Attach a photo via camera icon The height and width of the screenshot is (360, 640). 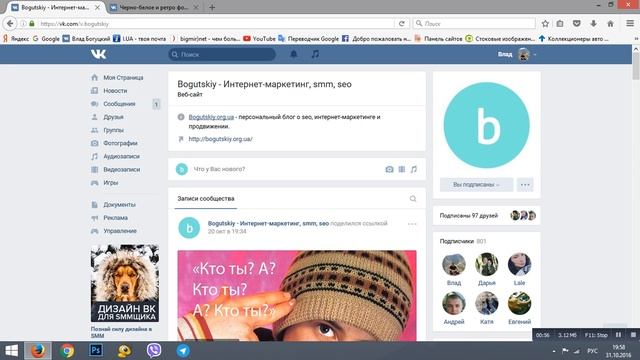pos(389,169)
